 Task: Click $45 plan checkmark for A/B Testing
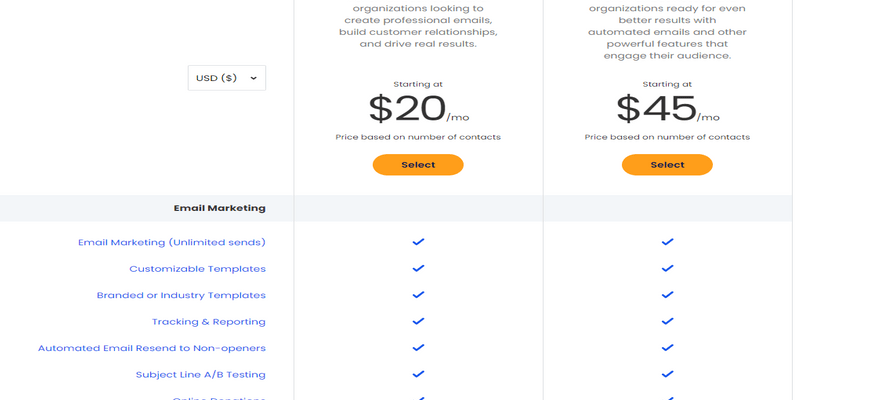click(x=667, y=375)
